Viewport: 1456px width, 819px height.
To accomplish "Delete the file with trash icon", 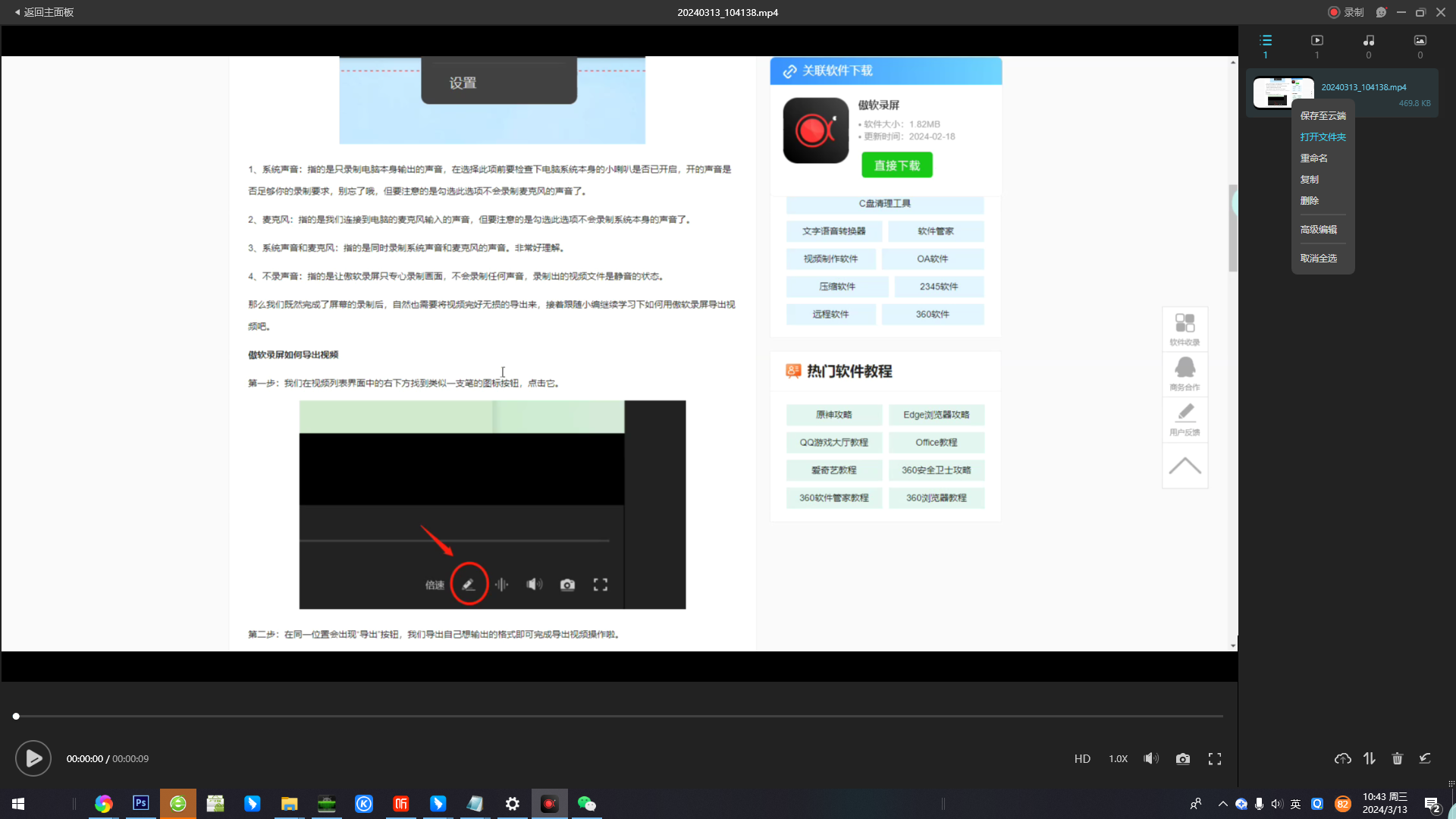I will 1397,759.
